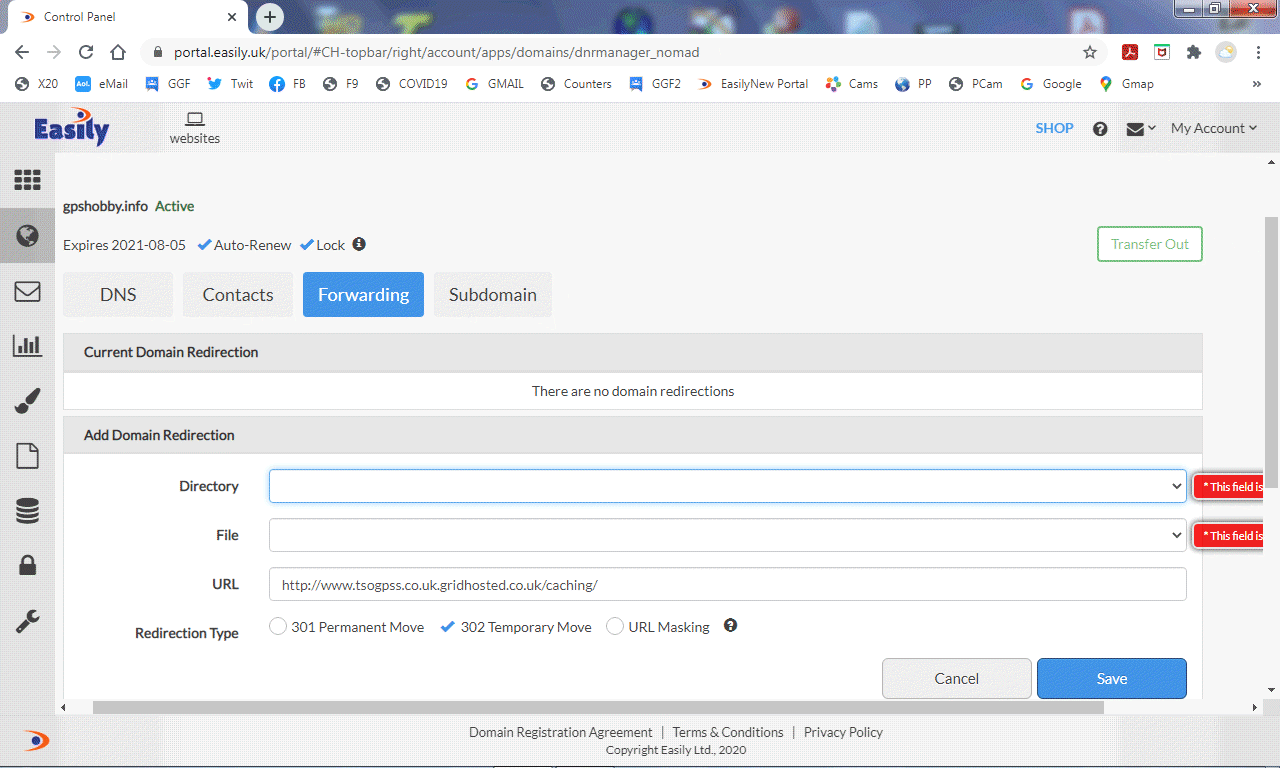Open the envelope email sidebar icon
The width and height of the screenshot is (1280, 768).
point(27,291)
